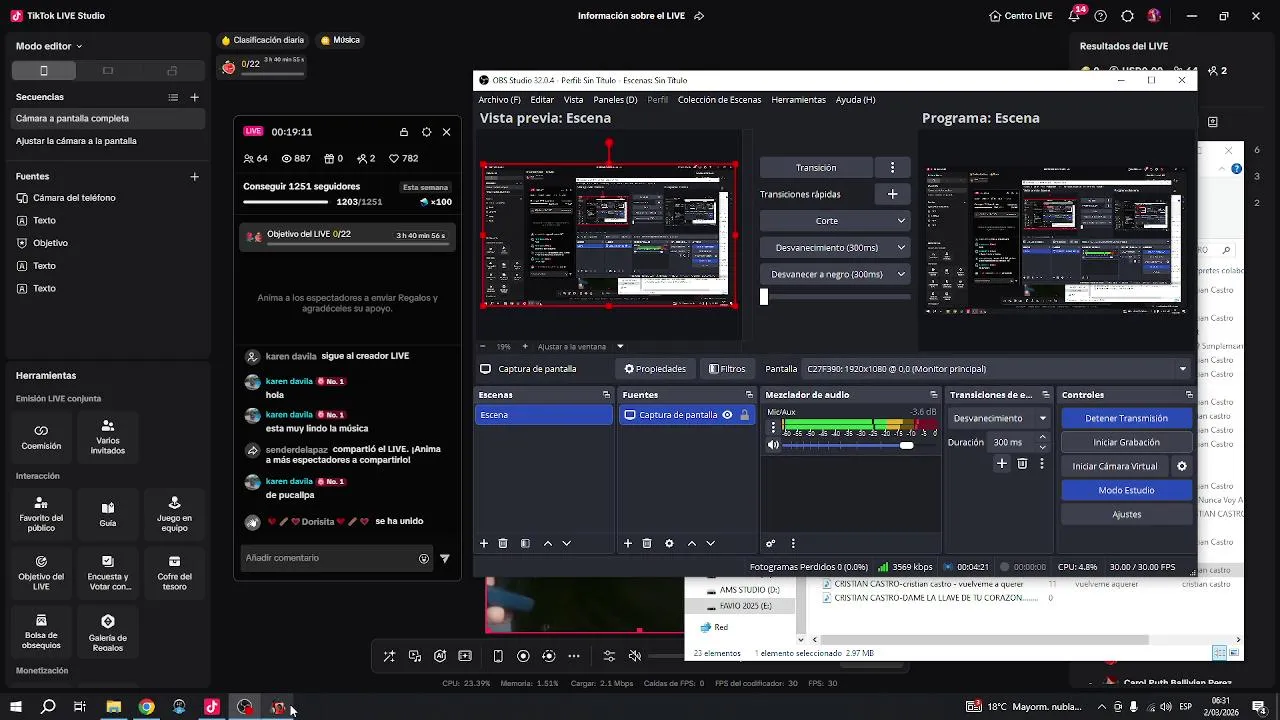Increase Duración value with up stepper
Viewport: 1280px width, 720px height.
(1043, 437)
